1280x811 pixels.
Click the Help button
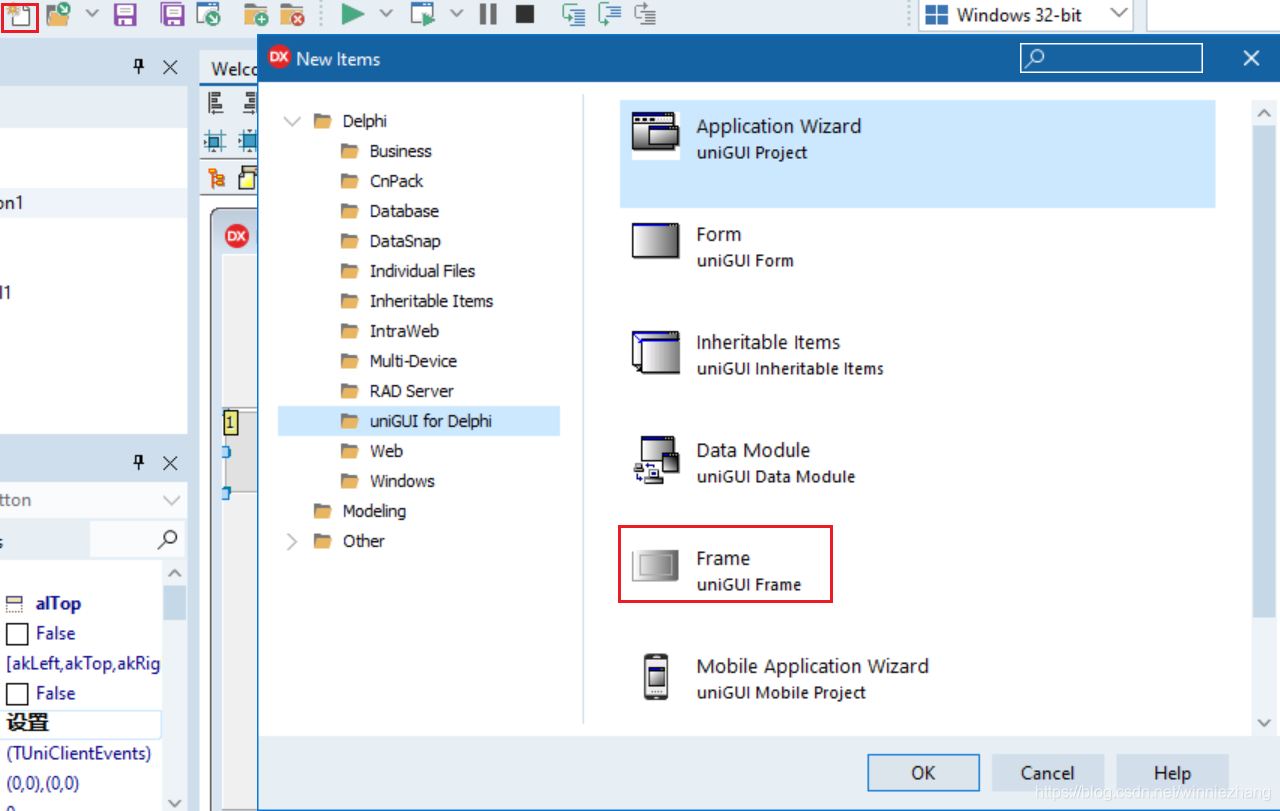[1172, 773]
